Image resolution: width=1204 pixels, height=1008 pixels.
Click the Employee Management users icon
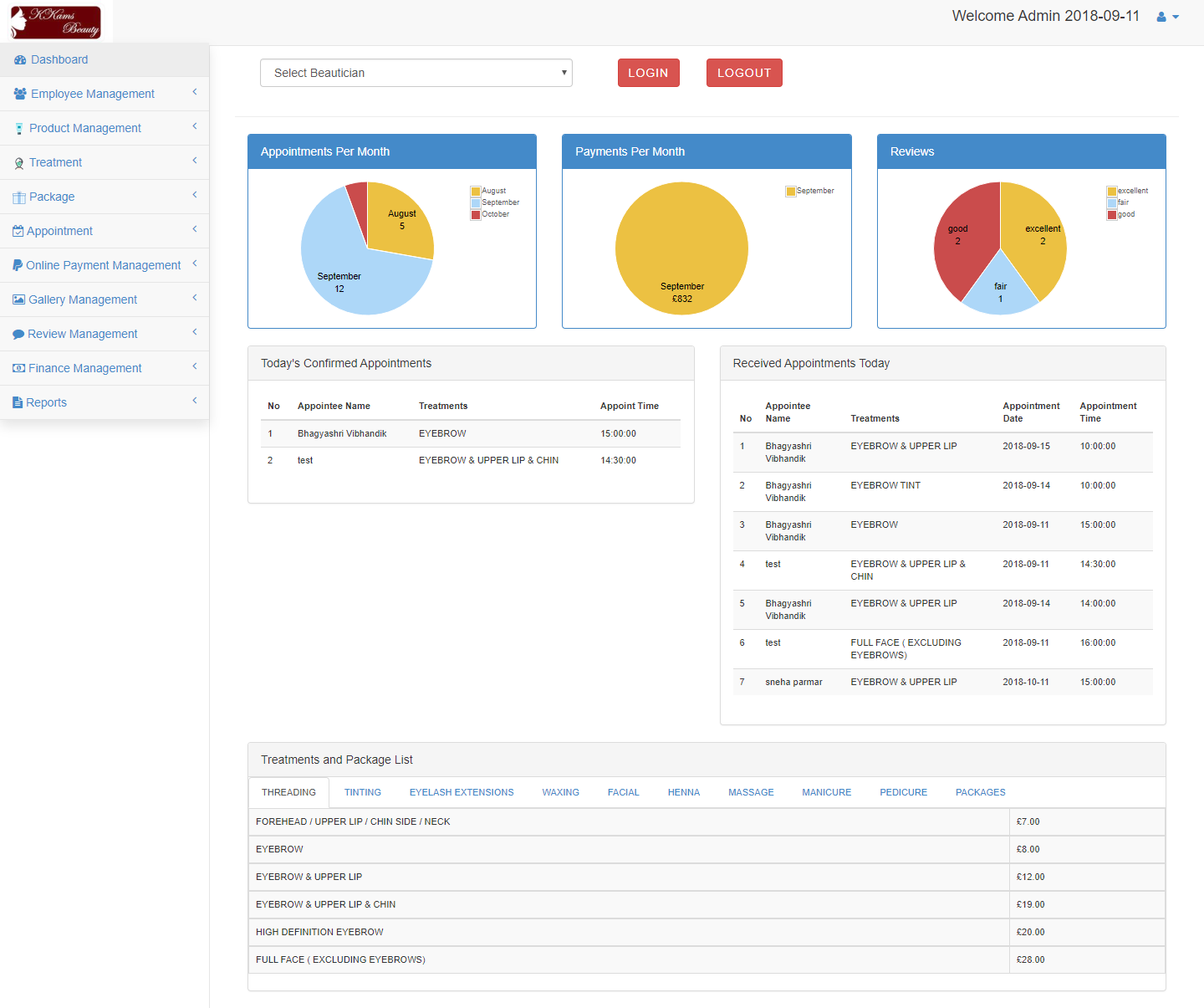click(20, 95)
